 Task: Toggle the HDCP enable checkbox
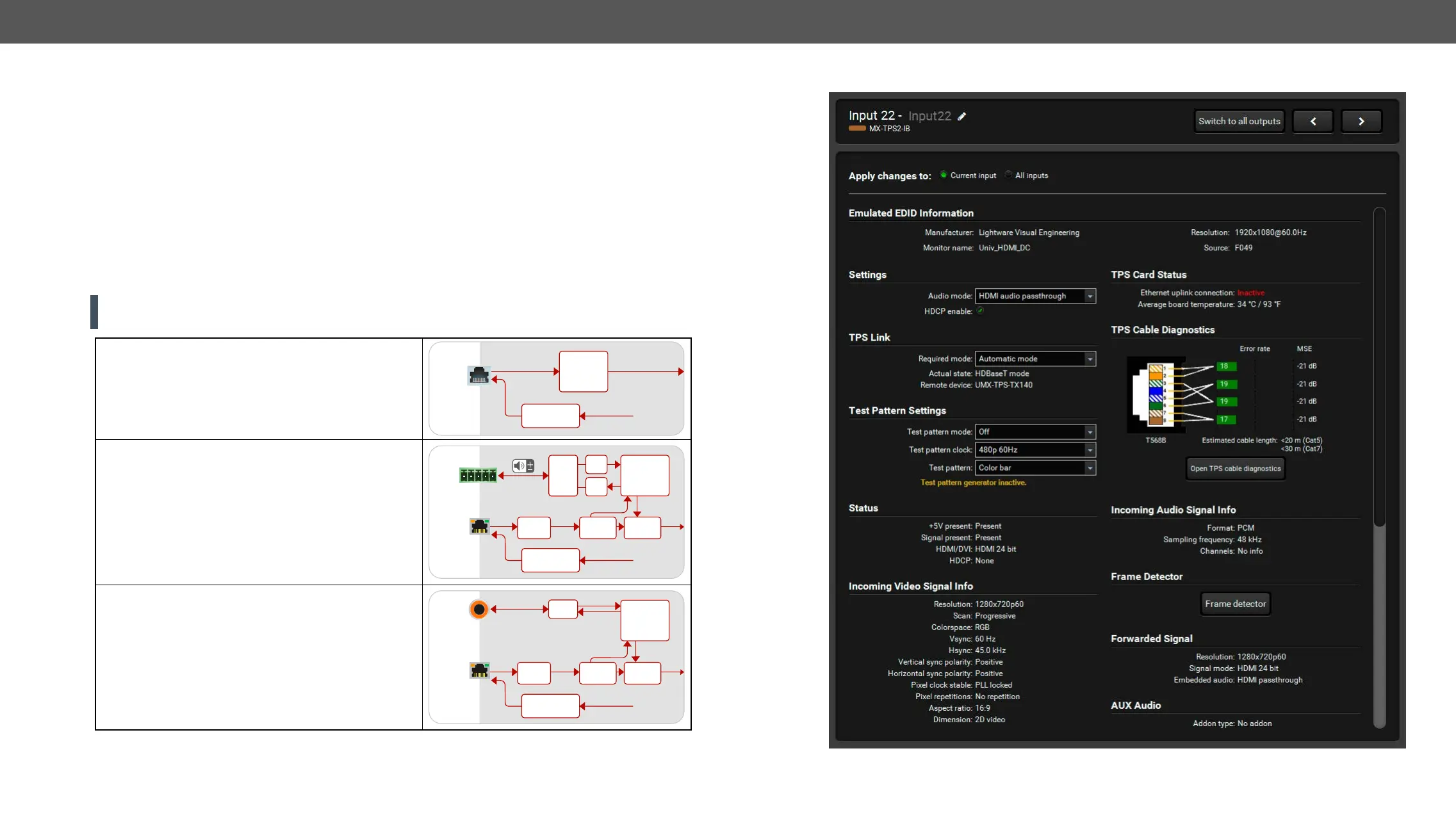pos(980,311)
